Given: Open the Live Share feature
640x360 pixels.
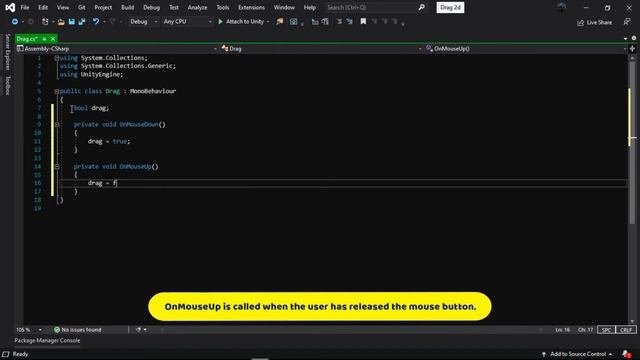Looking at the screenshot, I should click(x=595, y=22).
